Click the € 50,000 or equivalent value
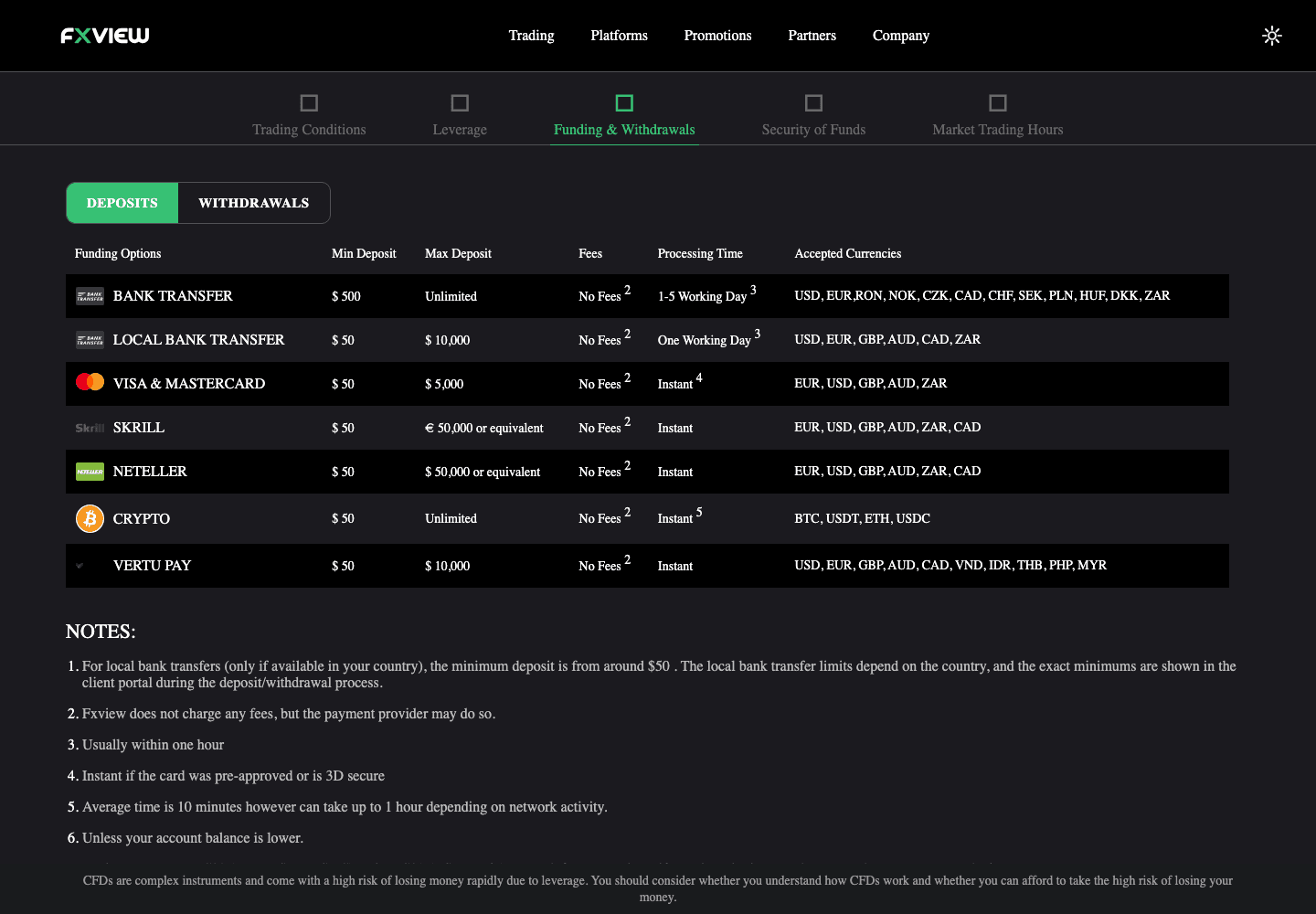1316x914 pixels. pos(484,429)
